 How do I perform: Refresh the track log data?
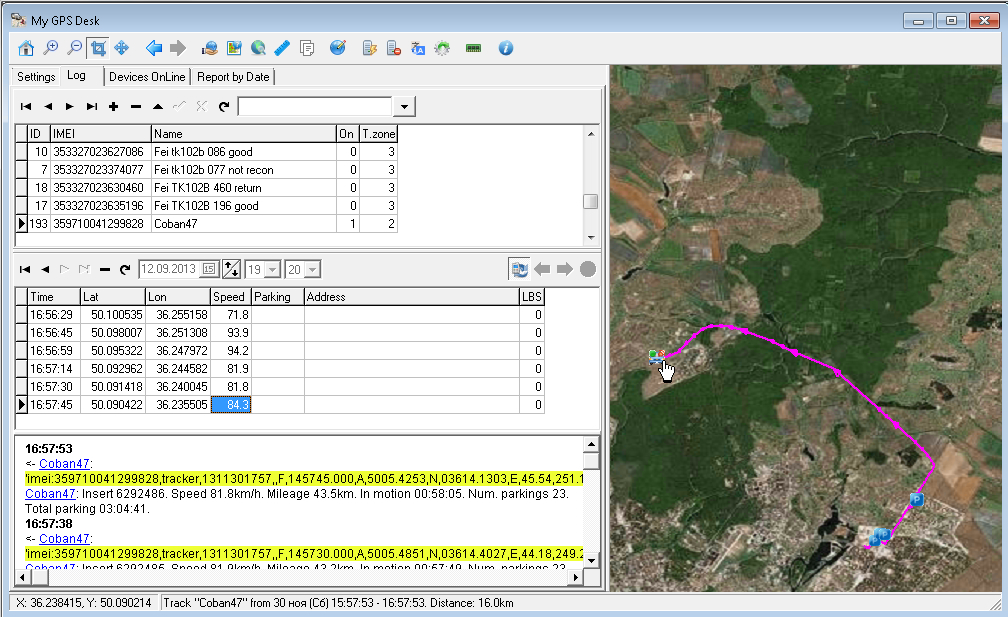pyautogui.click(x=125, y=269)
